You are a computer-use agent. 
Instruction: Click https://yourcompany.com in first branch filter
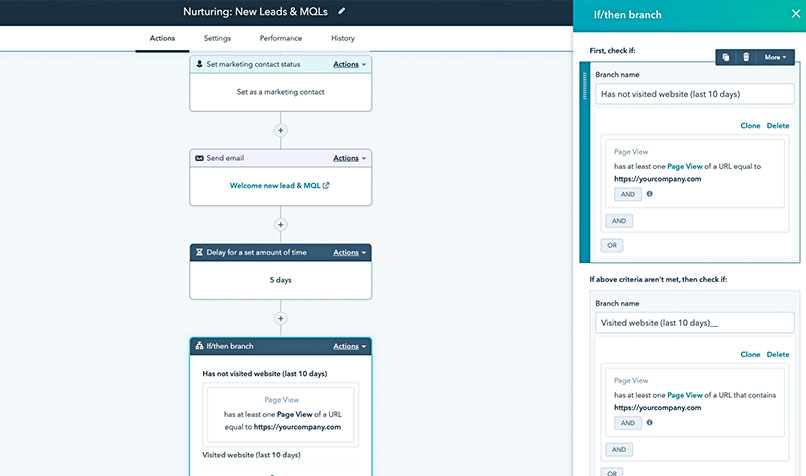pyautogui.click(x=657, y=179)
